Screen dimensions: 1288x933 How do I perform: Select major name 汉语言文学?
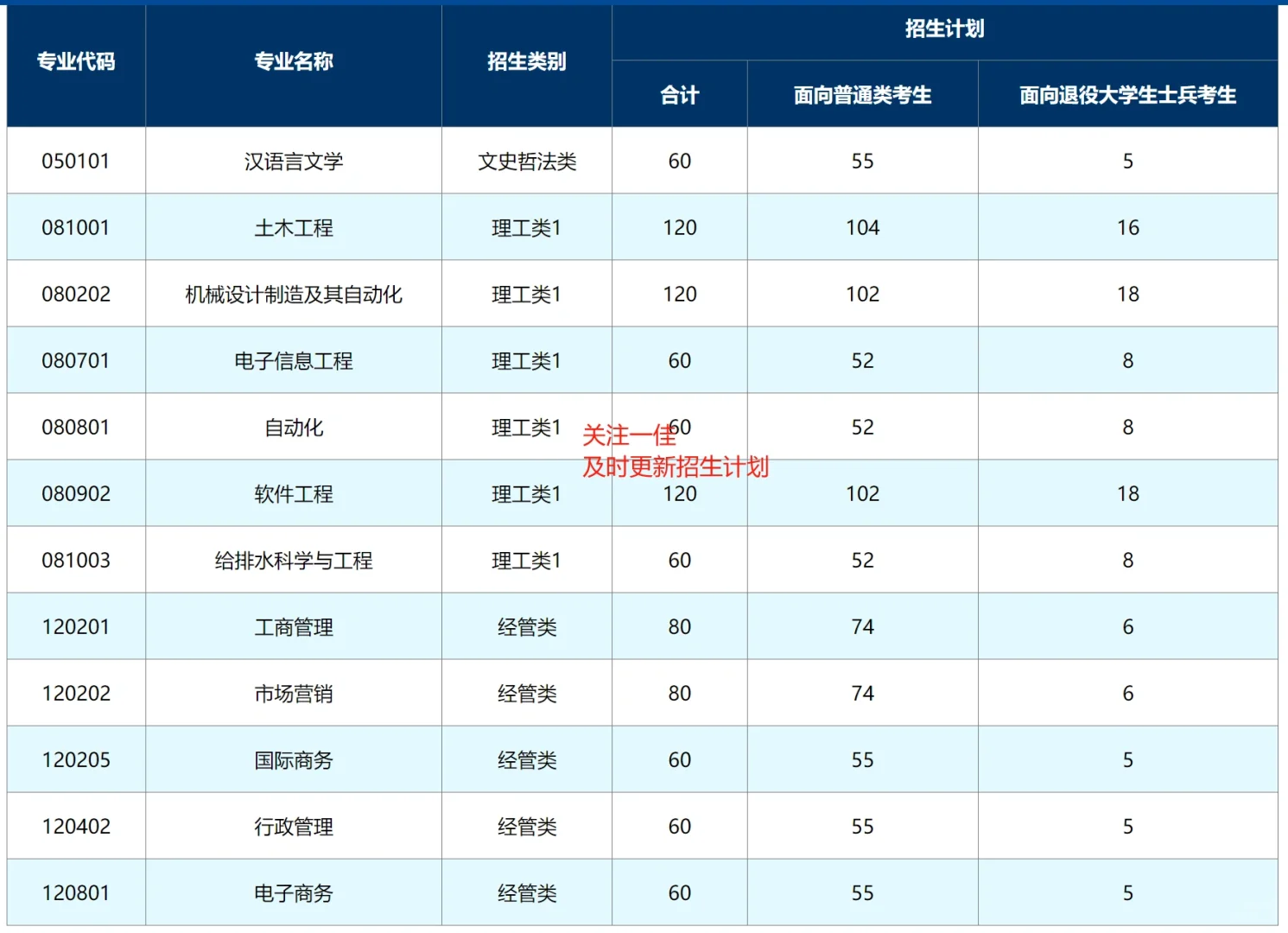click(294, 162)
